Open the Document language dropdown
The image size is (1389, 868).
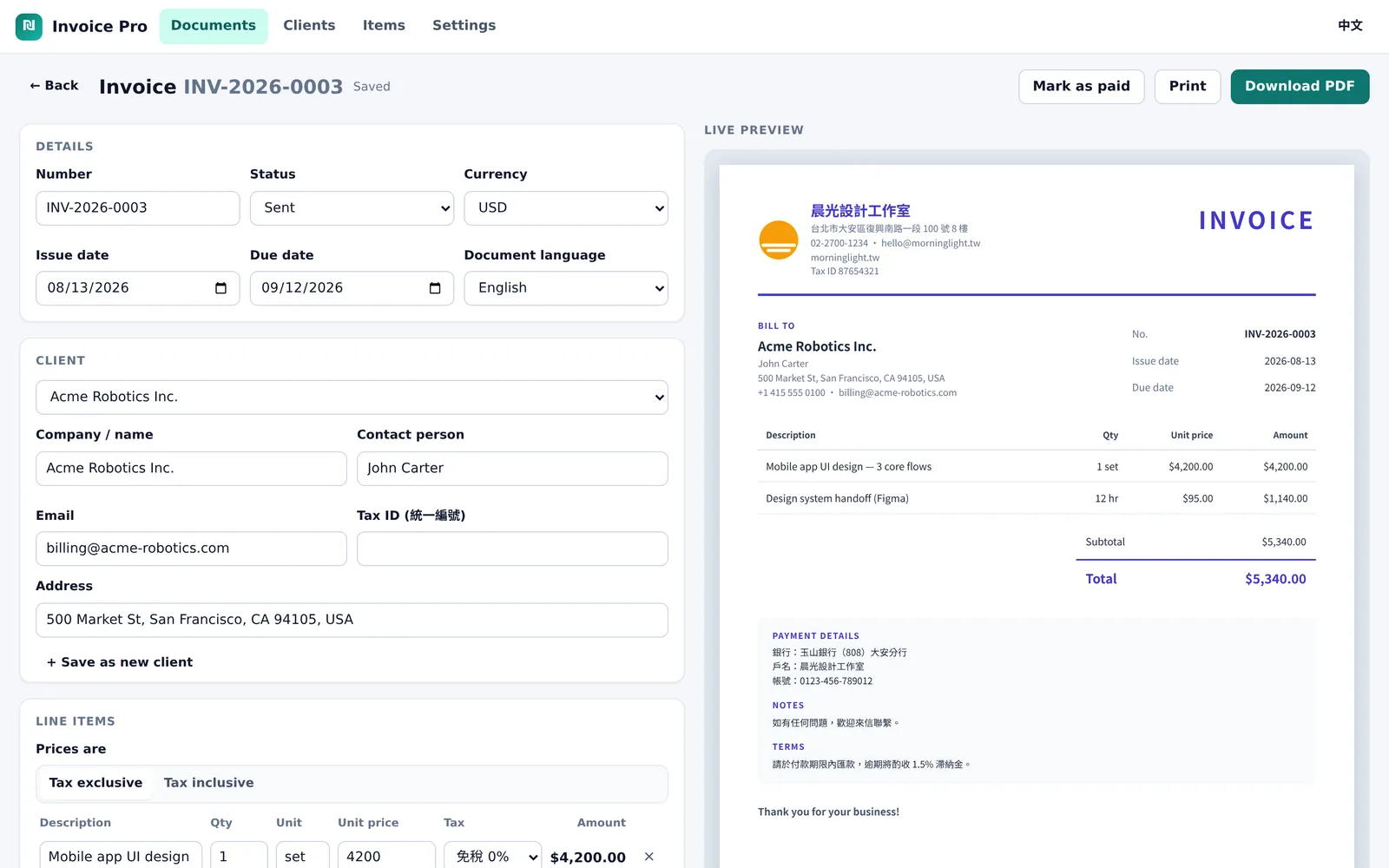click(x=566, y=288)
